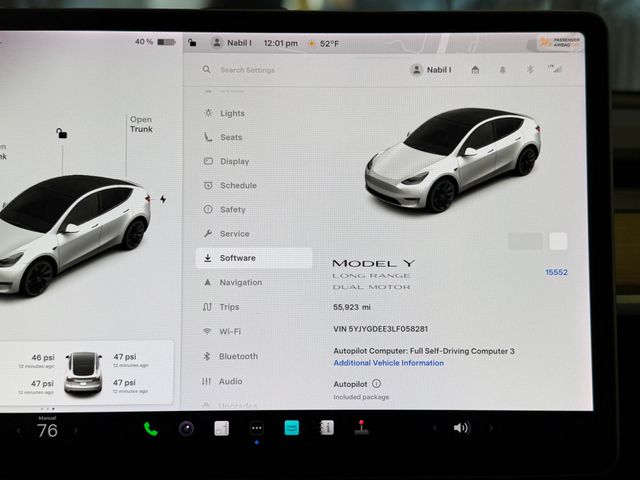
Task: Open the Additional Vehicle Information link
Action: (x=389, y=363)
